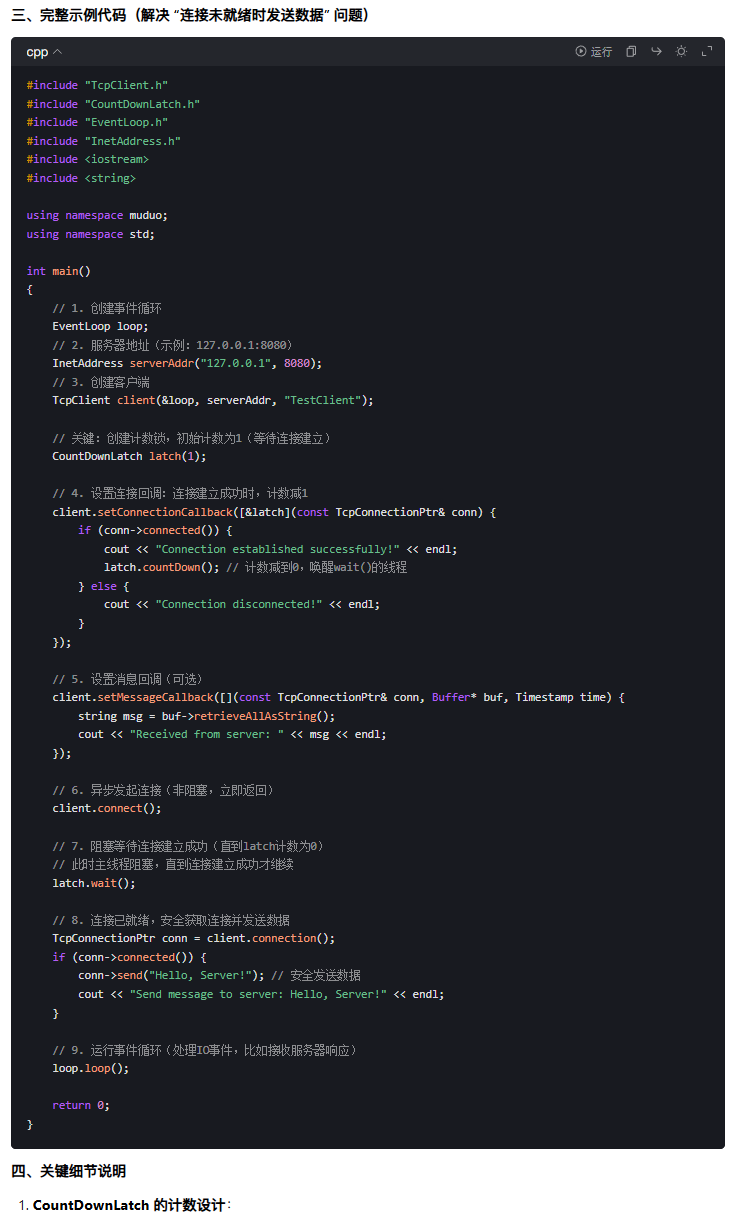Run the cpp code with 运行 button
Image resolution: width=752 pixels, height=1225 pixels.
point(594,52)
